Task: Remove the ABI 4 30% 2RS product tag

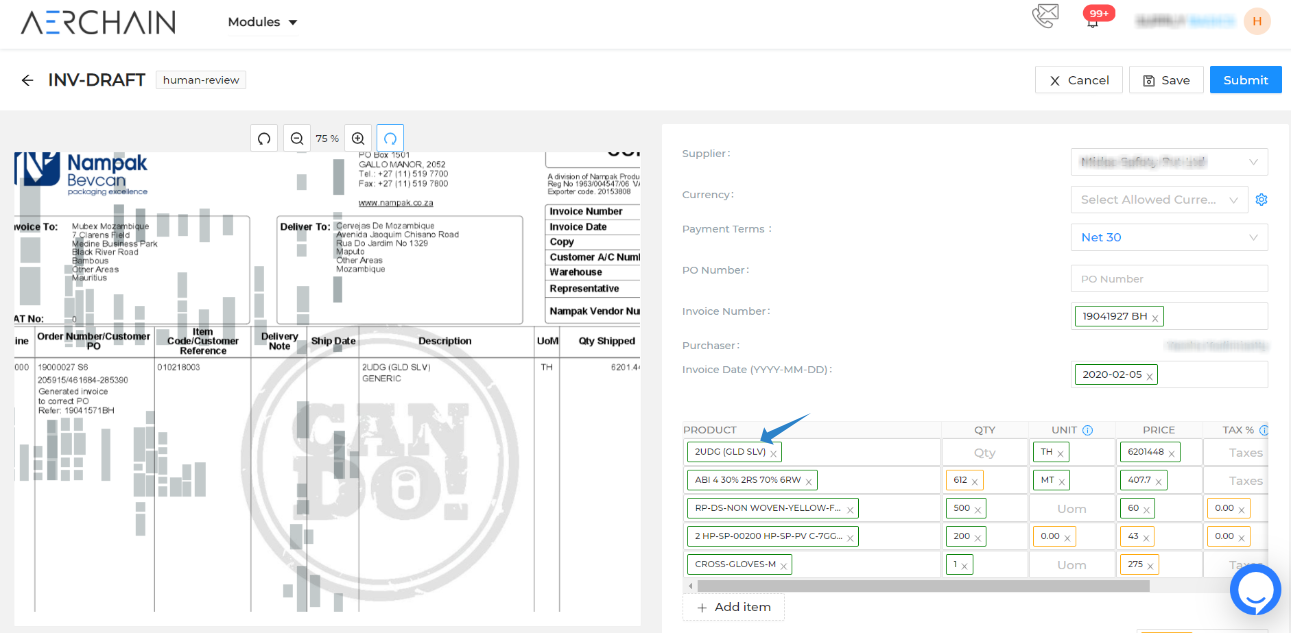Action: pos(809,481)
